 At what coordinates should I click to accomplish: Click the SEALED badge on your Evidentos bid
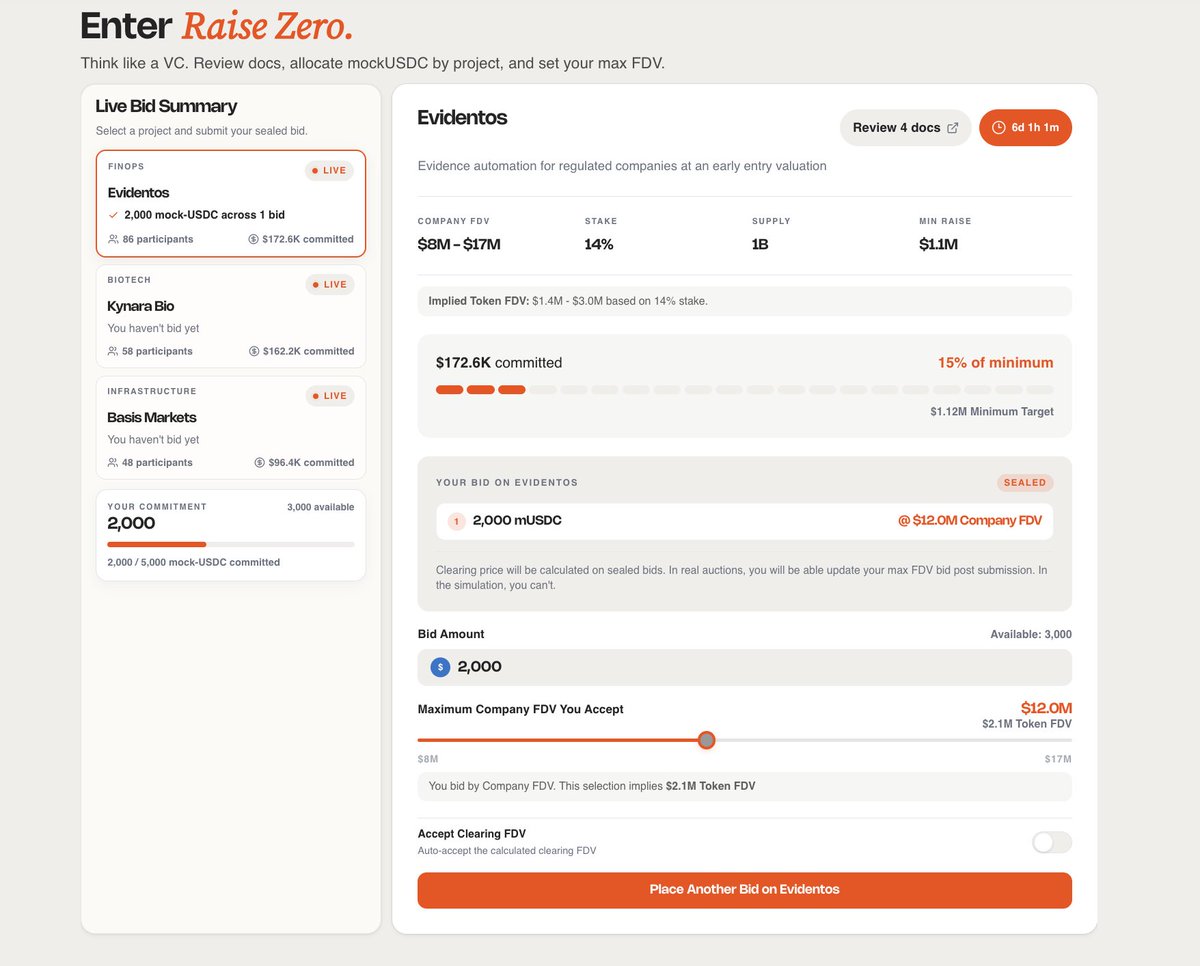pos(1025,483)
